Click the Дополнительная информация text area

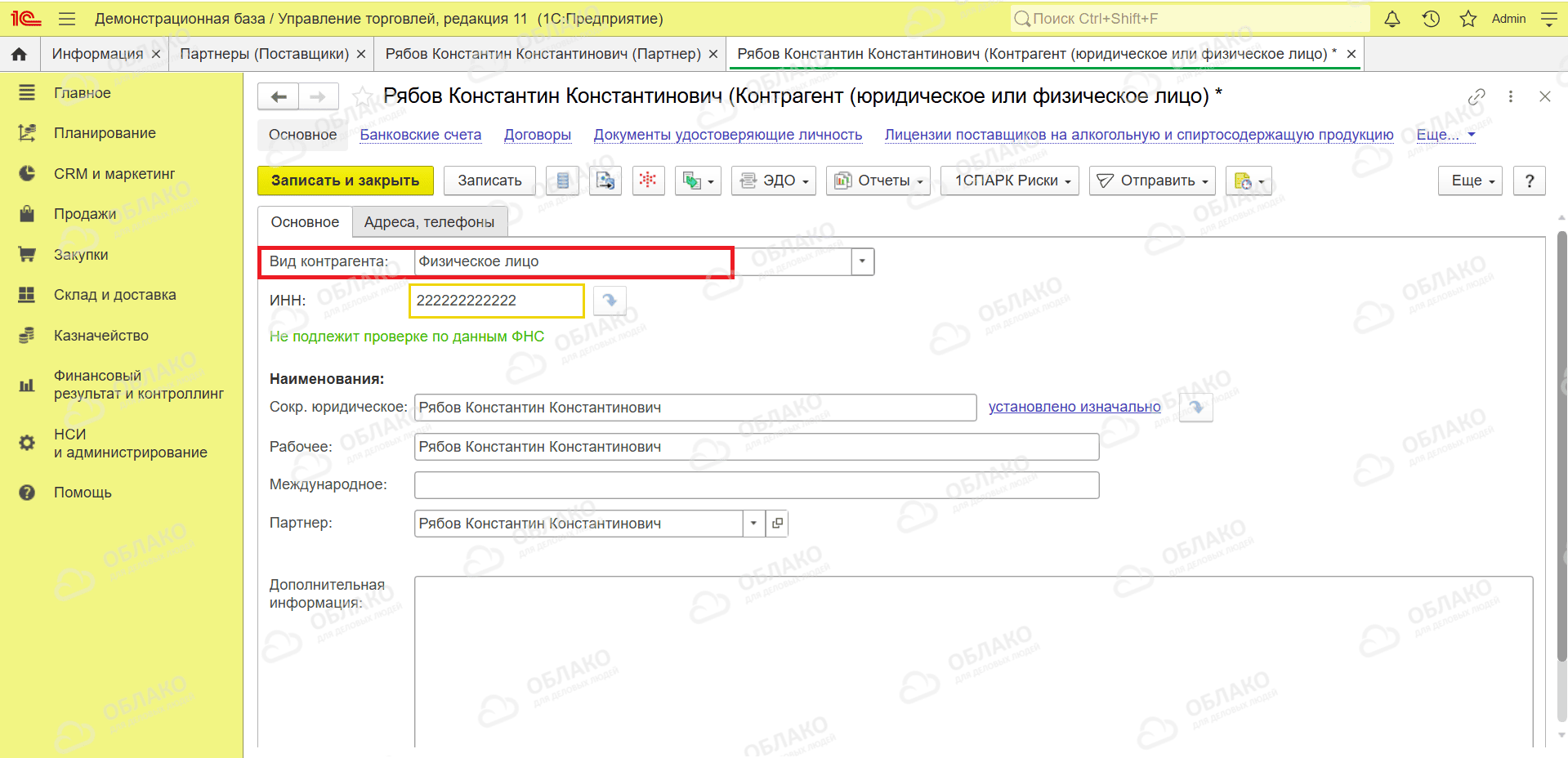[x=973, y=662]
